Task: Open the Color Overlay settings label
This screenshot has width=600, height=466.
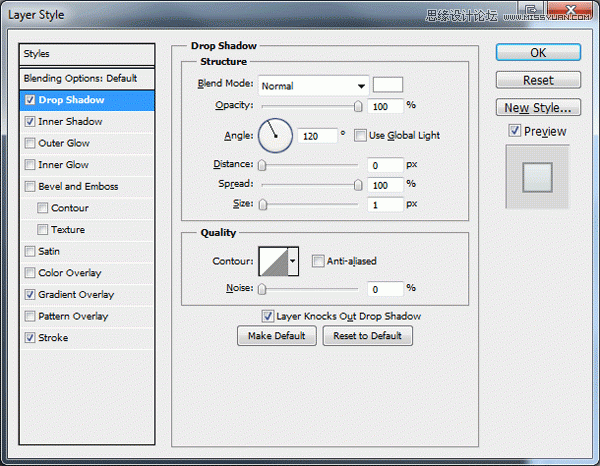Action: (x=70, y=273)
